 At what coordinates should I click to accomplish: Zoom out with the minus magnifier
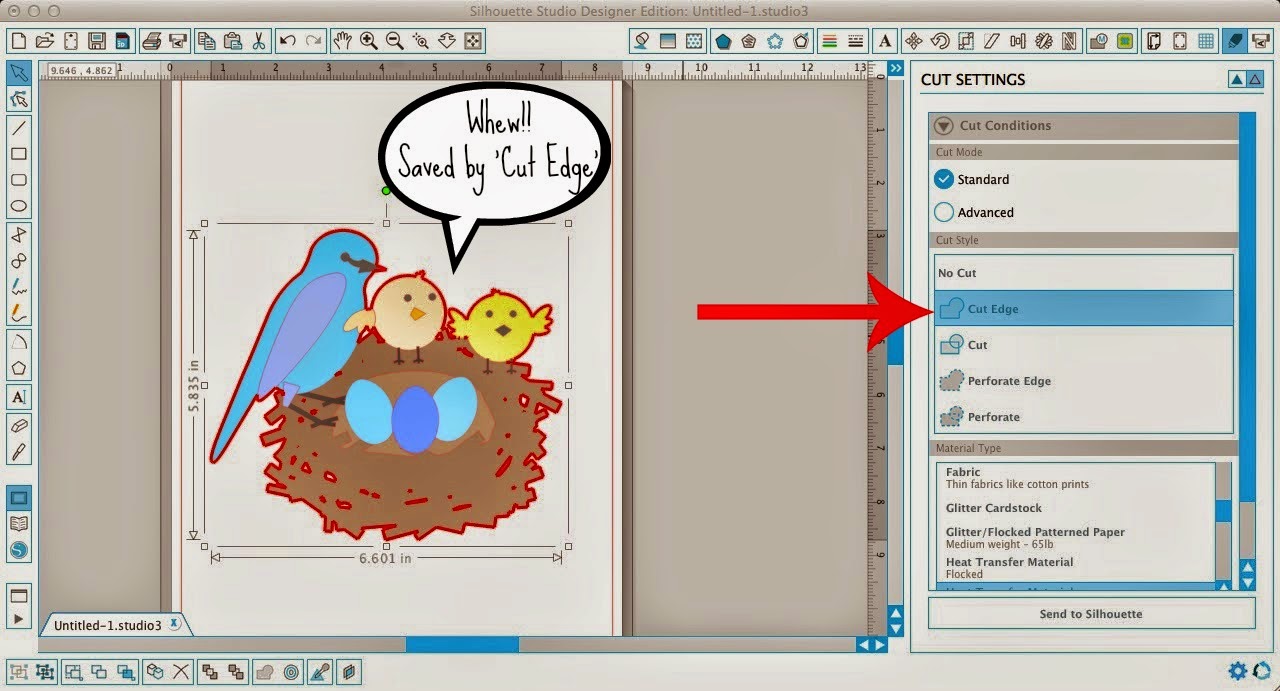(x=395, y=41)
